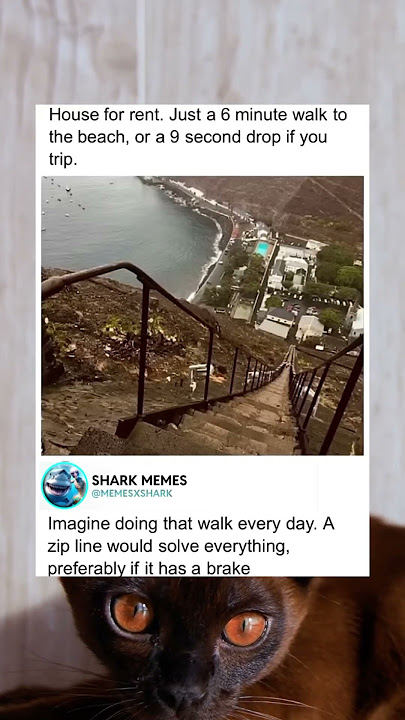Click the Shark Memes profile avatar

click(65, 485)
